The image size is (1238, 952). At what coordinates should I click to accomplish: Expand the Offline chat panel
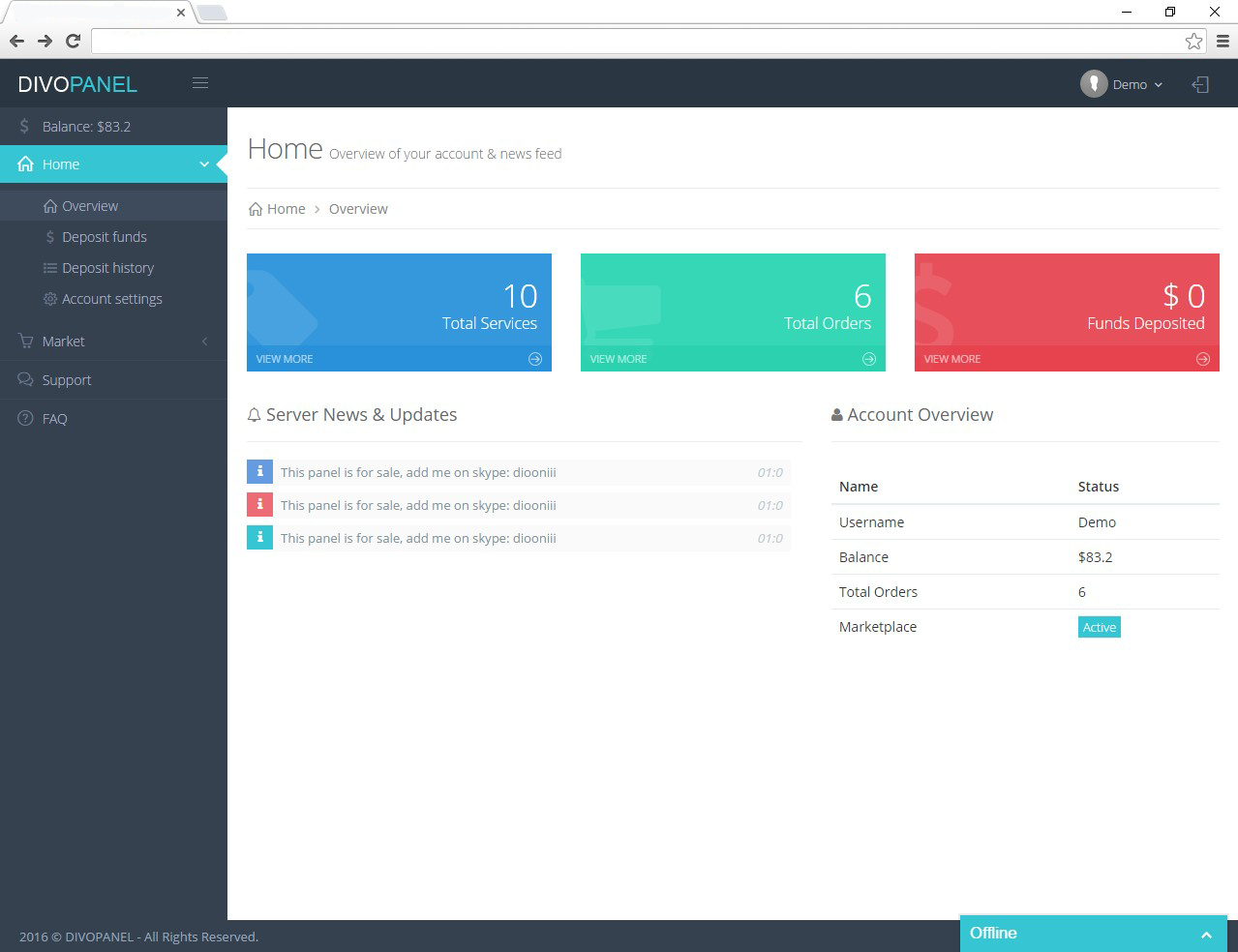pos(1206,935)
